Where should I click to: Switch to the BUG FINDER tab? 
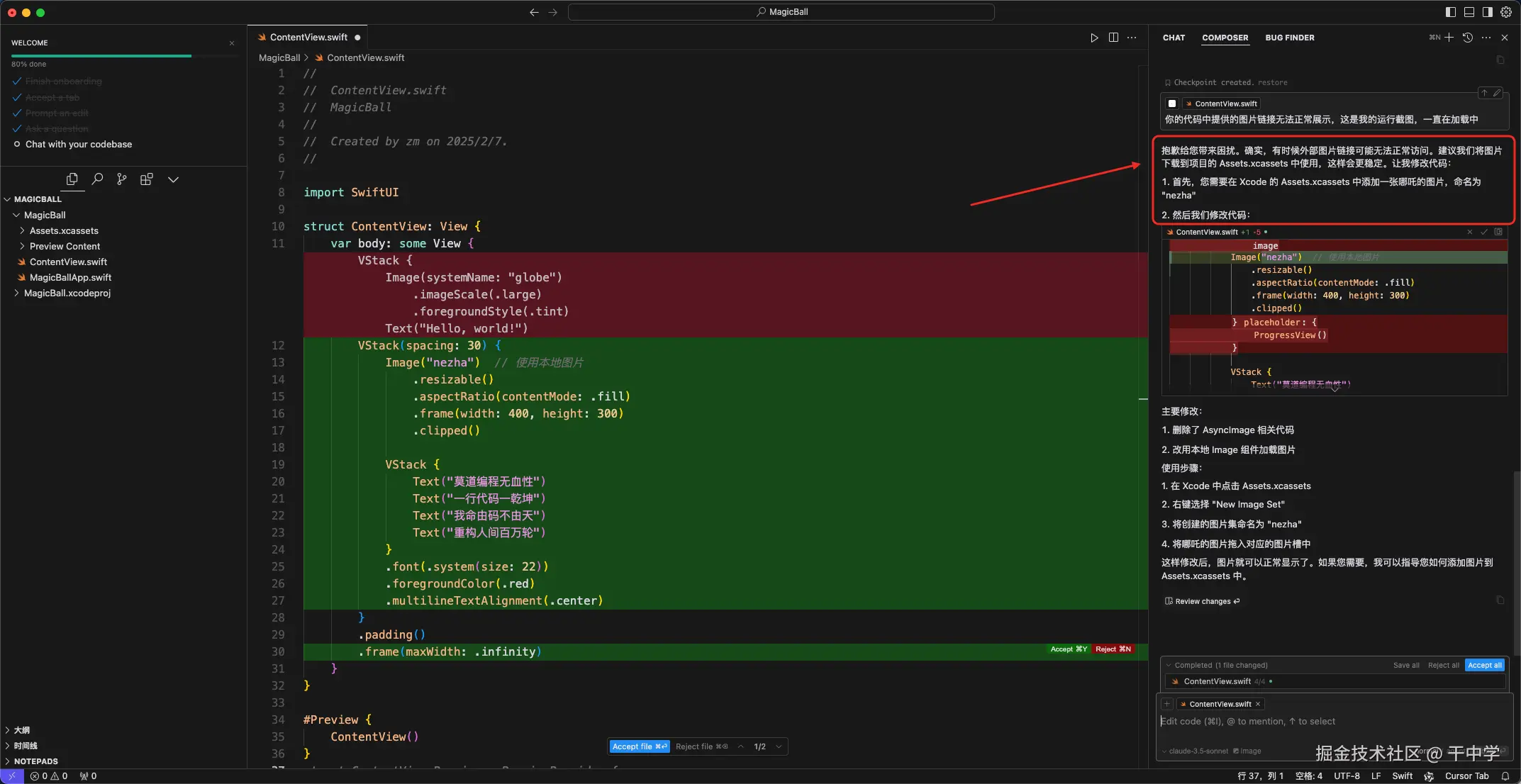click(x=1289, y=38)
